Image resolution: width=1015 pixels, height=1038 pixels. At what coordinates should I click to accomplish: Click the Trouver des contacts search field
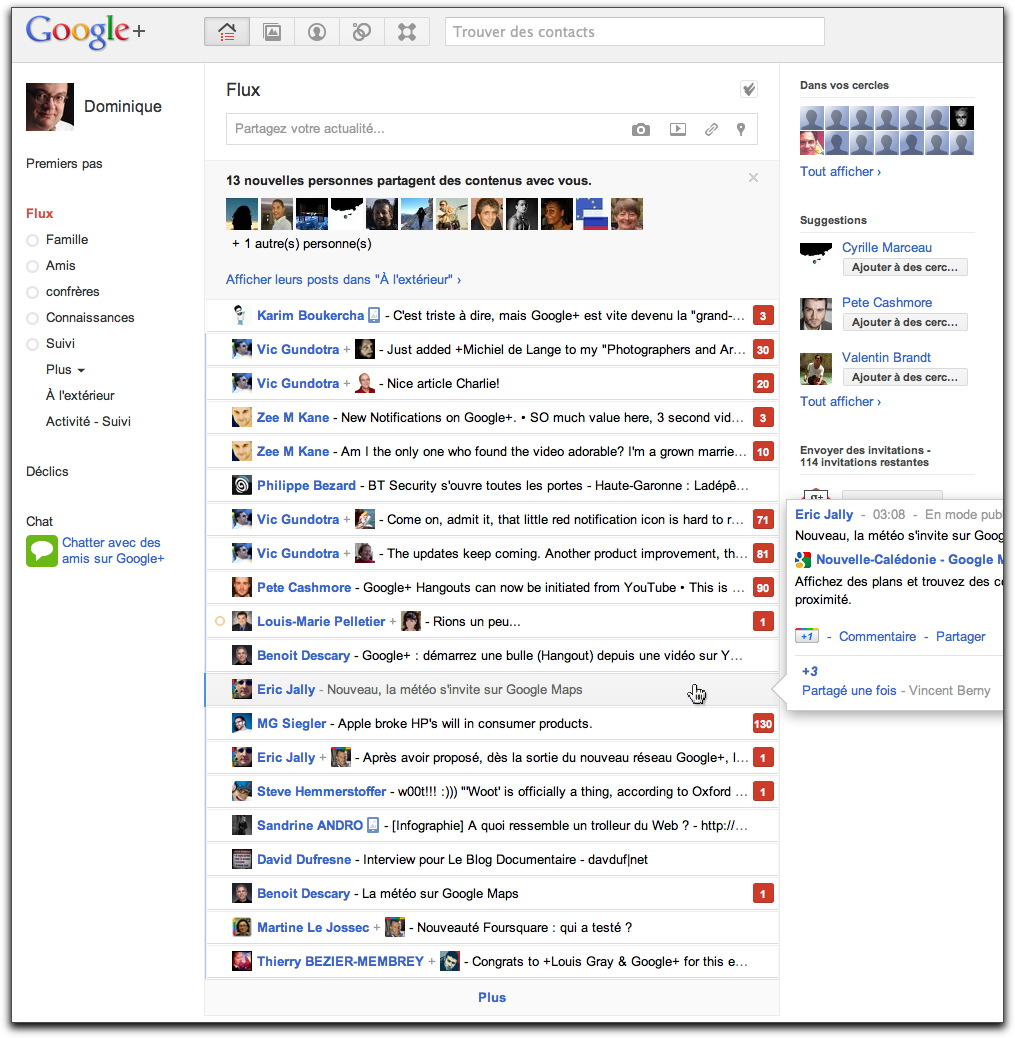coord(634,32)
